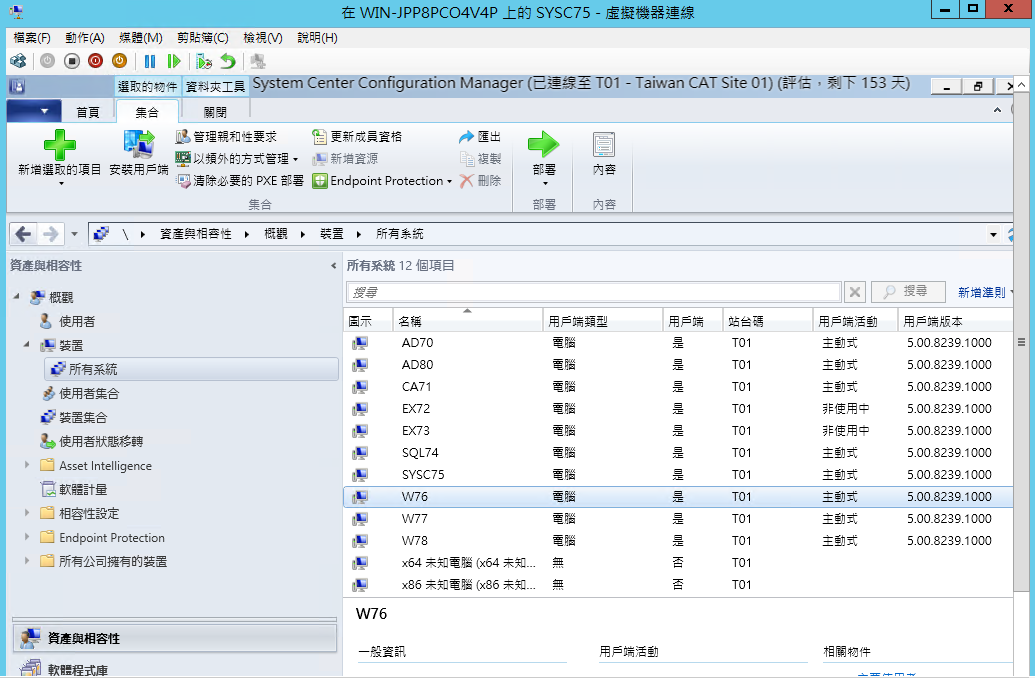Viewport: 1035px width, 678px height.
Task: Switch to the 首頁 ribbon tab
Action: tap(88, 112)
